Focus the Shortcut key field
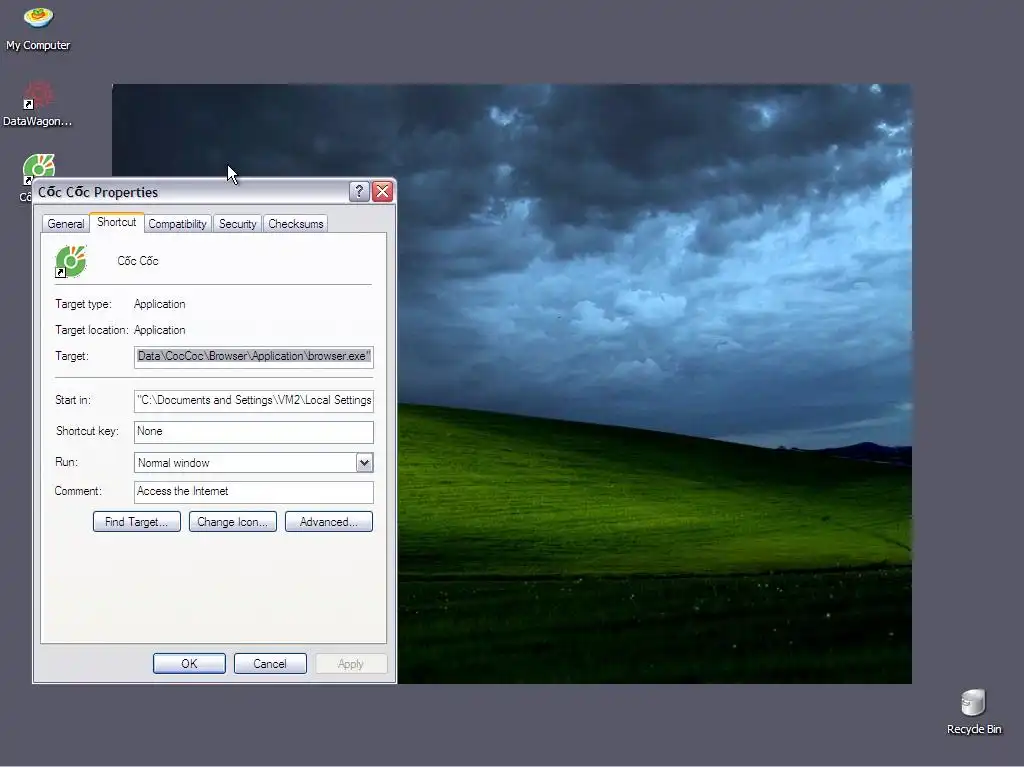Screen dimensions: 1024x768 click(253, 432)
